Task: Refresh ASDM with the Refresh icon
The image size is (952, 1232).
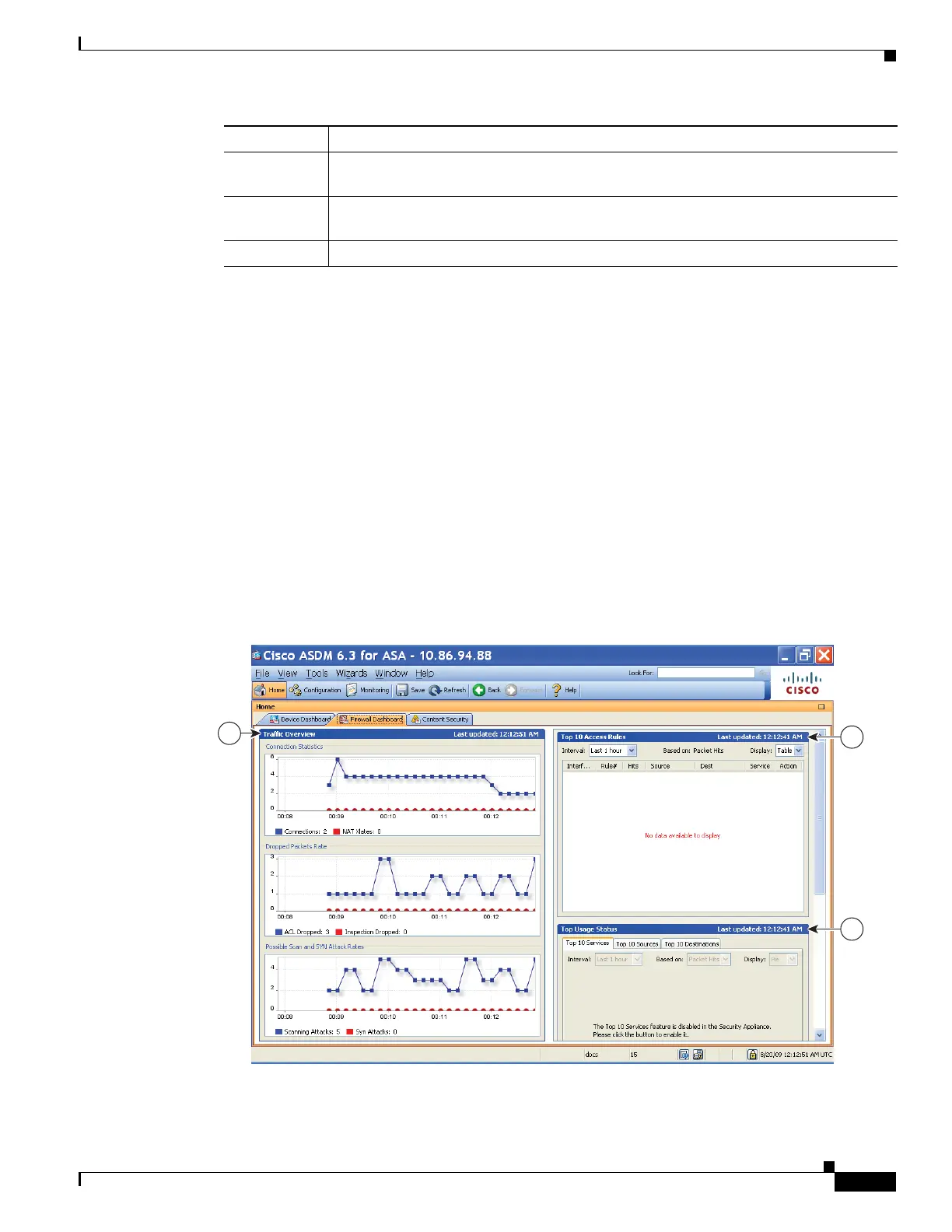Action: [447, 690]
